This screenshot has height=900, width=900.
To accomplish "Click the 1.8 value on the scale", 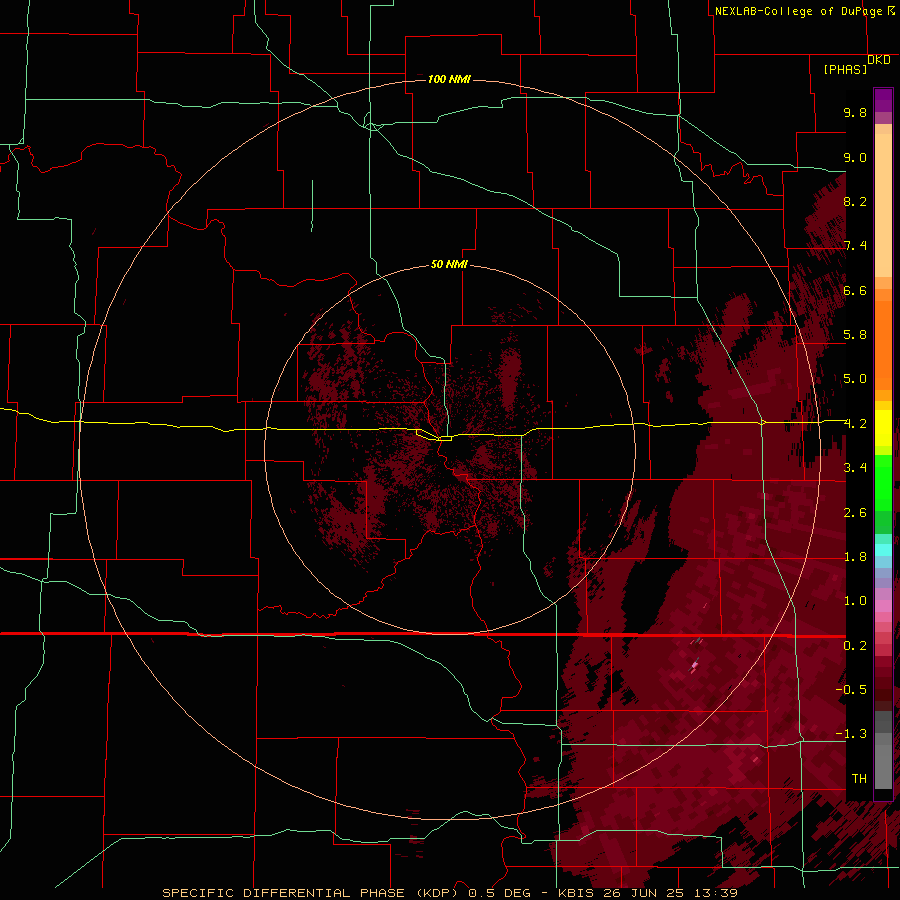I will pos(855,557).
